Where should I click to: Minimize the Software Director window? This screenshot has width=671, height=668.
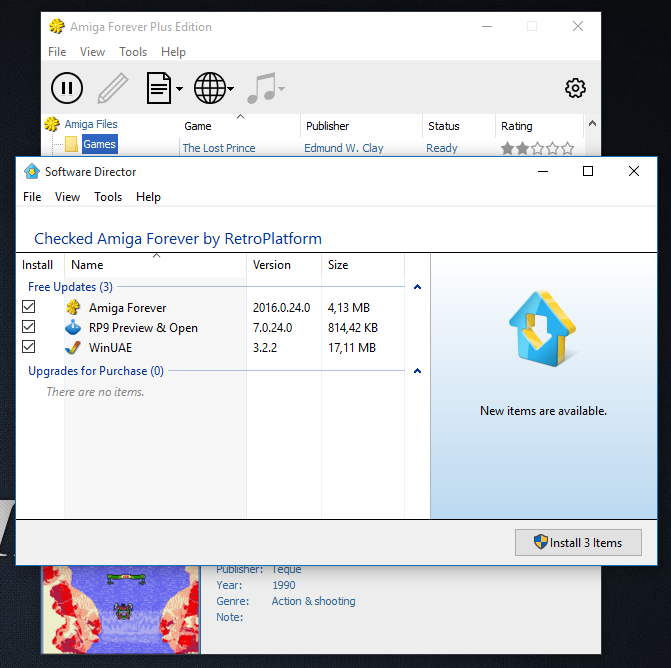pyautogui.click(x=543, y=171)
